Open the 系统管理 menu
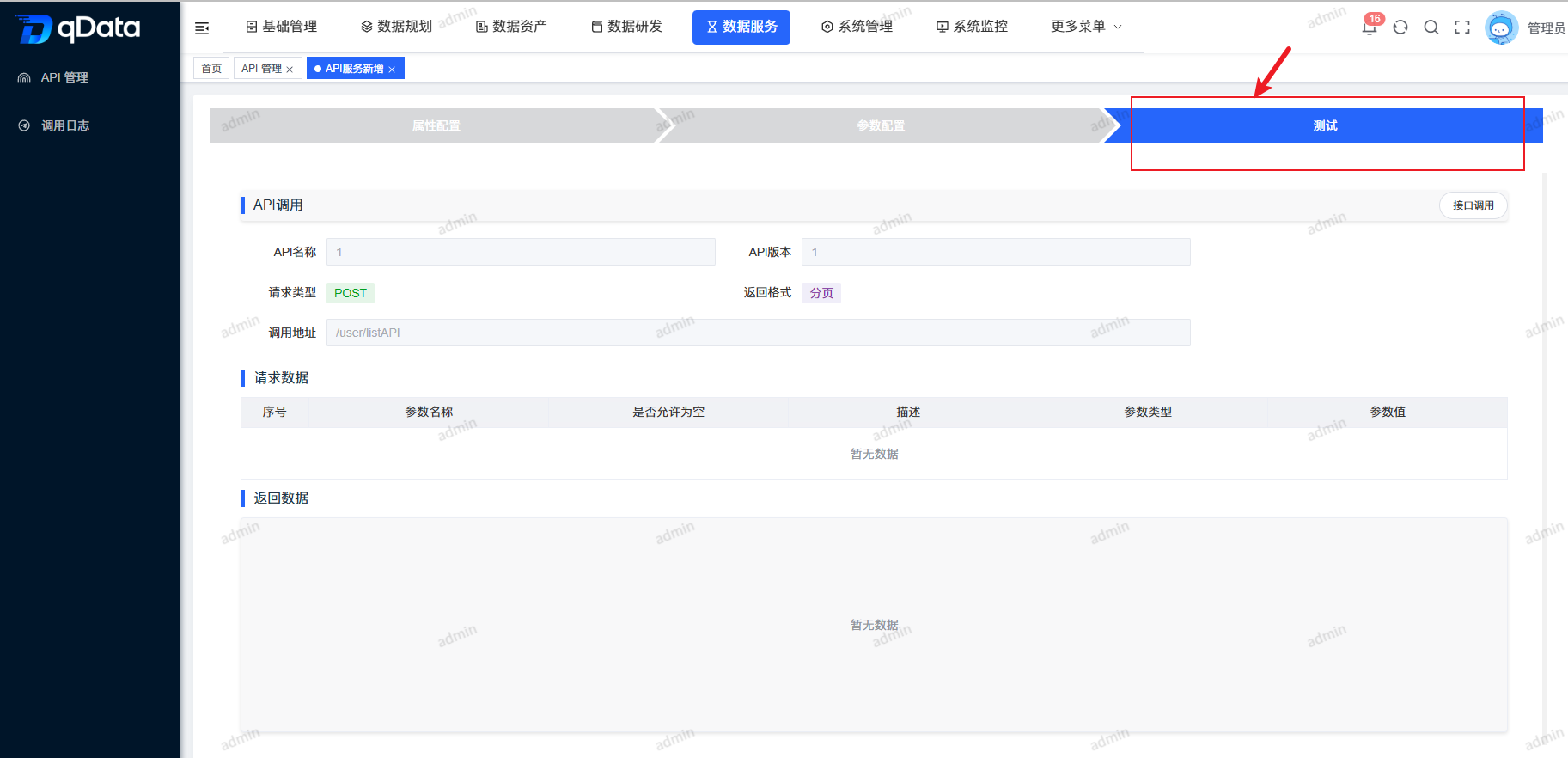The image size is (1568, 758). [x=857, y=27]
